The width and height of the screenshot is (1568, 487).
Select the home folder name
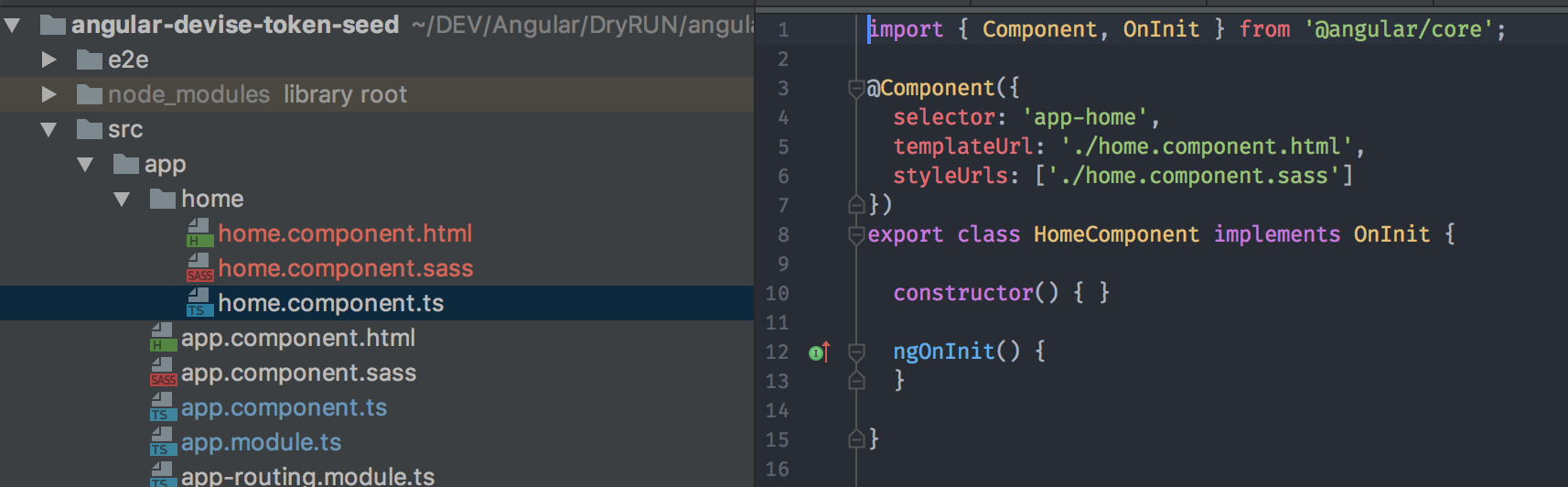tap(212, 200)
